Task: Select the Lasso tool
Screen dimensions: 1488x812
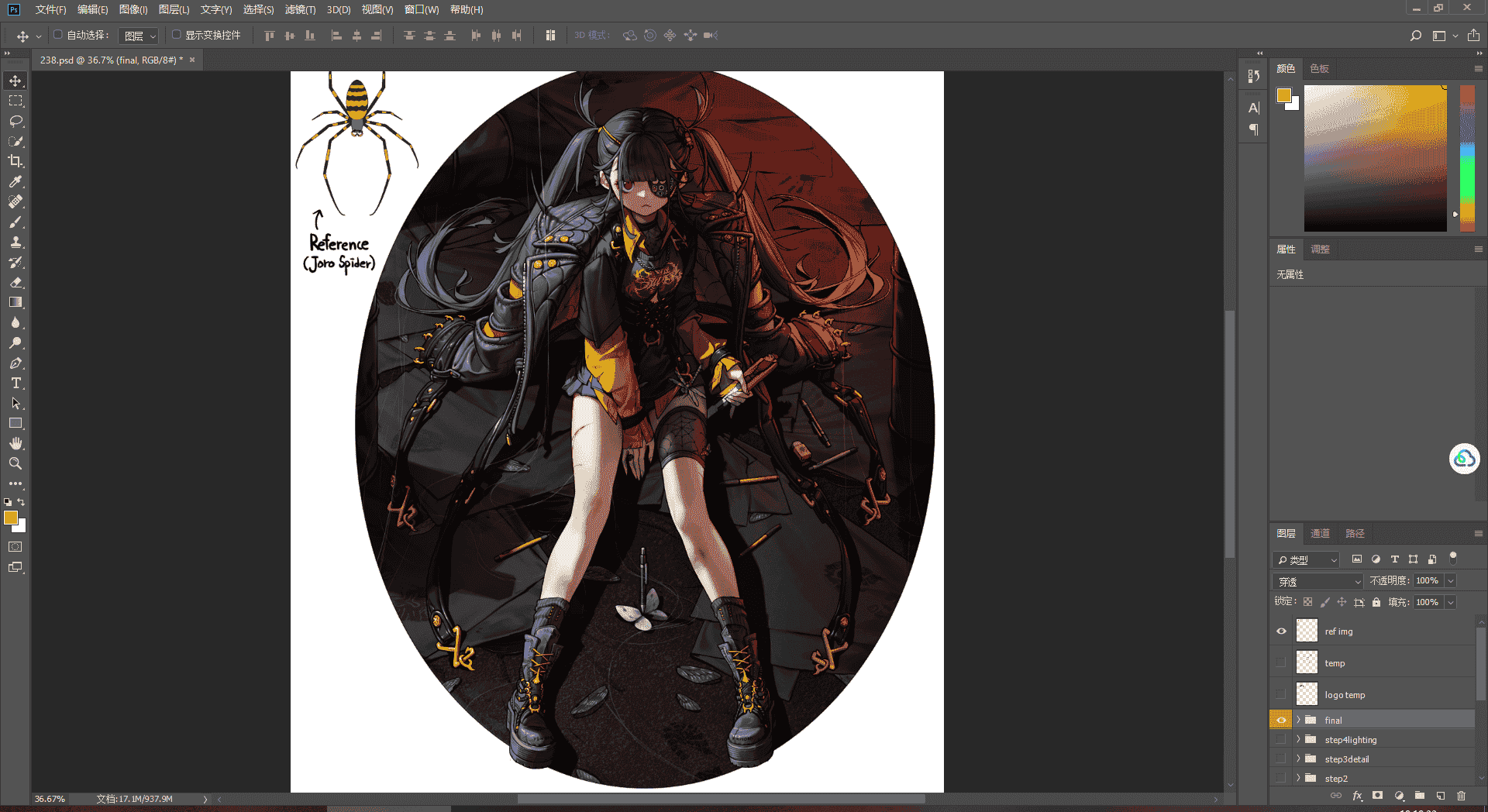Action: [x=15, y=121]
